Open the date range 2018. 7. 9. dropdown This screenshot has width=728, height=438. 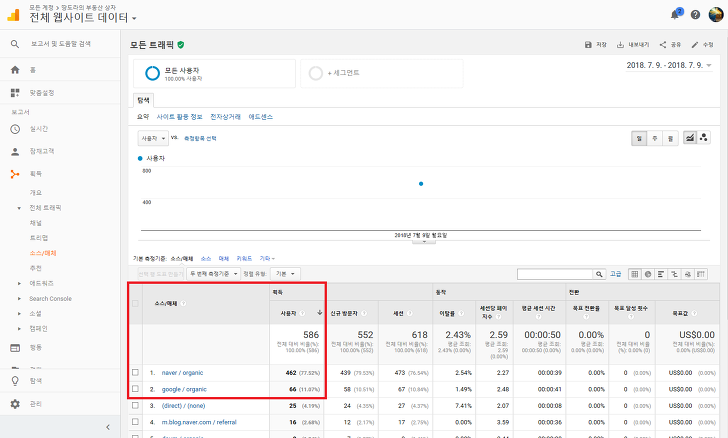pos(669,65)
